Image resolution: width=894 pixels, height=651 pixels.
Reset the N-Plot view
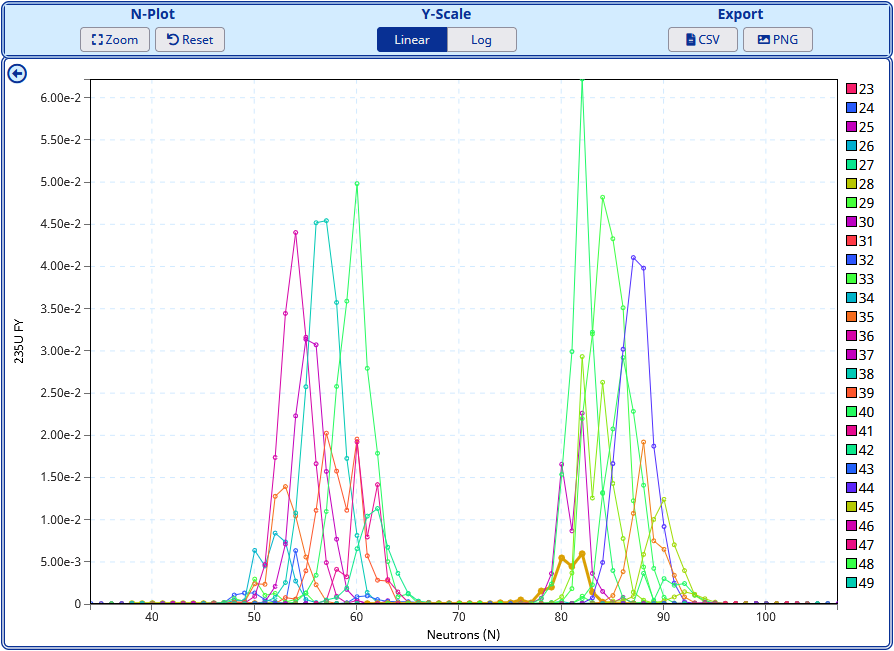point(190,40)
